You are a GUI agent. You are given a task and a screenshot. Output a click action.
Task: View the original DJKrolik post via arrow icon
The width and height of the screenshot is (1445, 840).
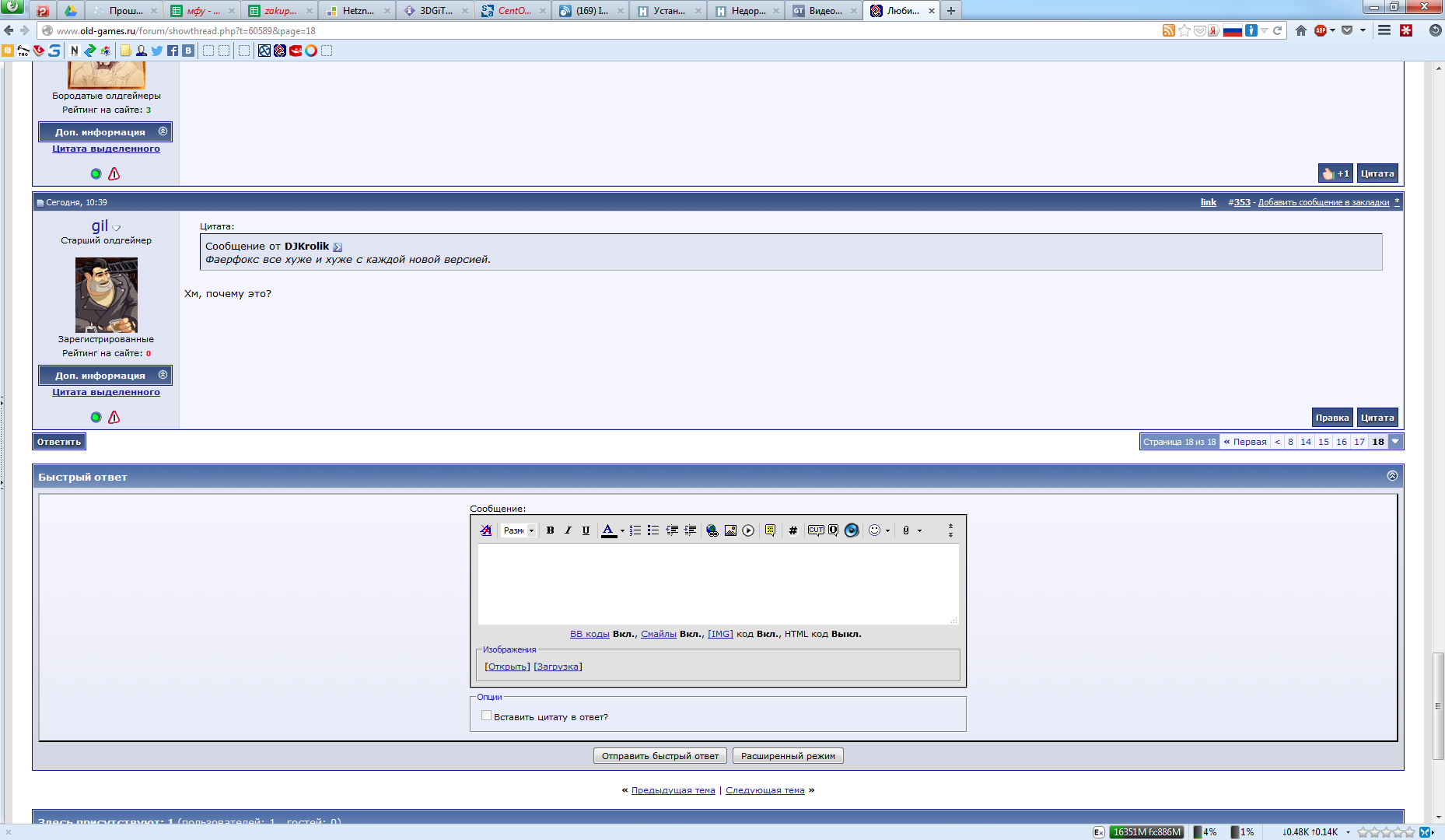[x=338, y=247]
